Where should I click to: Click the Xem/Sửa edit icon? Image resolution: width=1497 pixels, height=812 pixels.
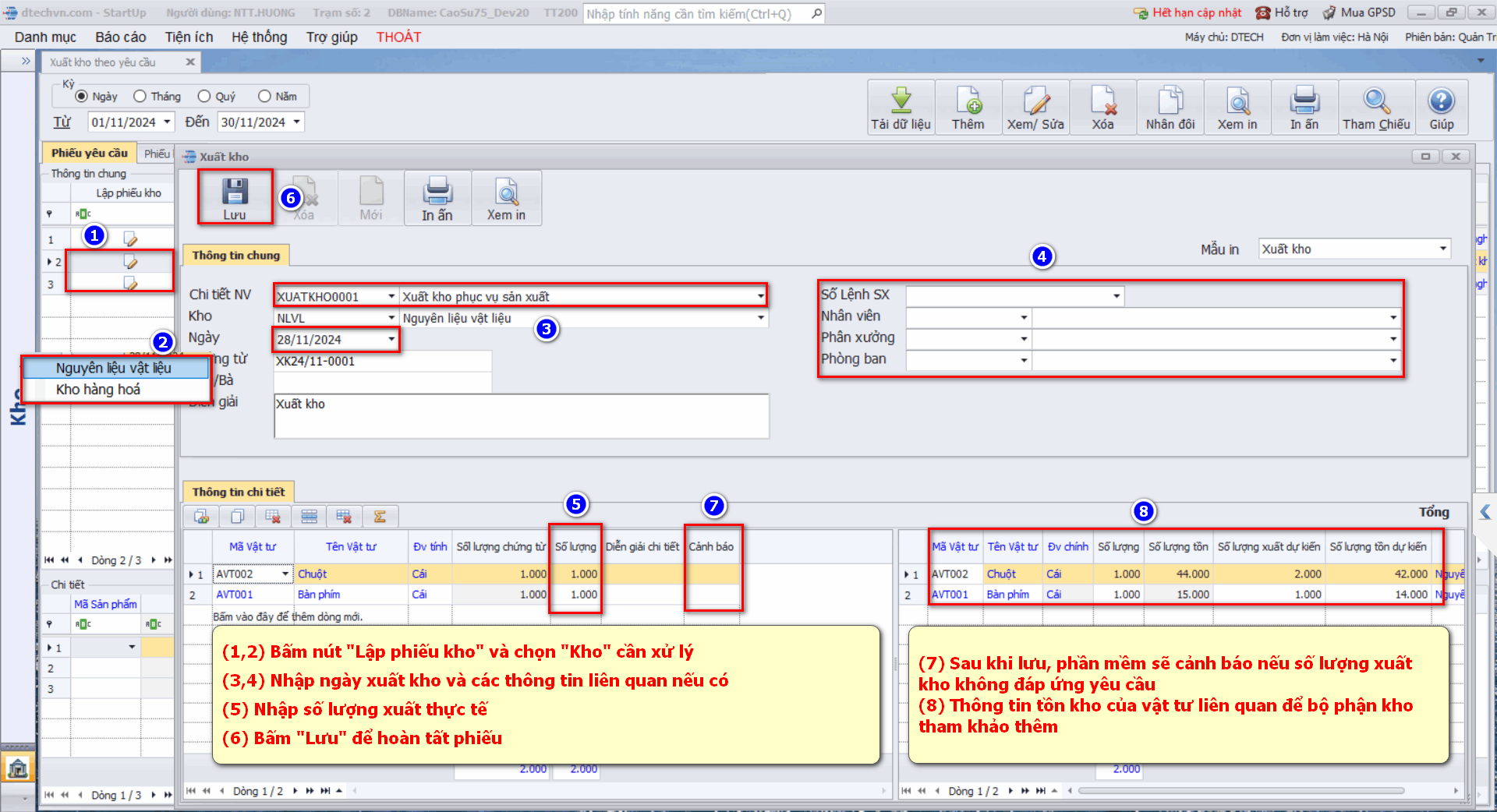1035,102
